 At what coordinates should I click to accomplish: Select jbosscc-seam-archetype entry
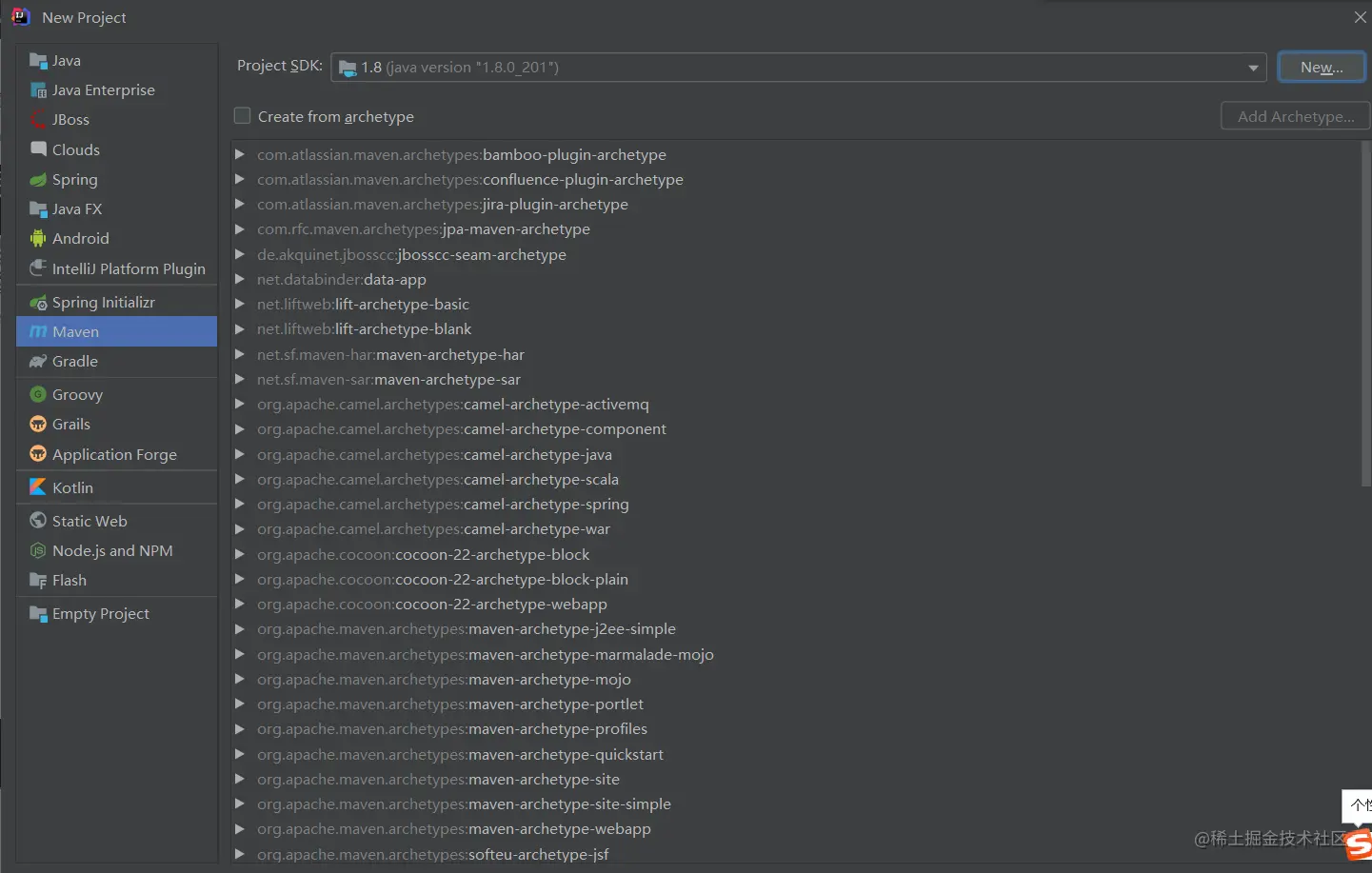(x=411, y=254)
